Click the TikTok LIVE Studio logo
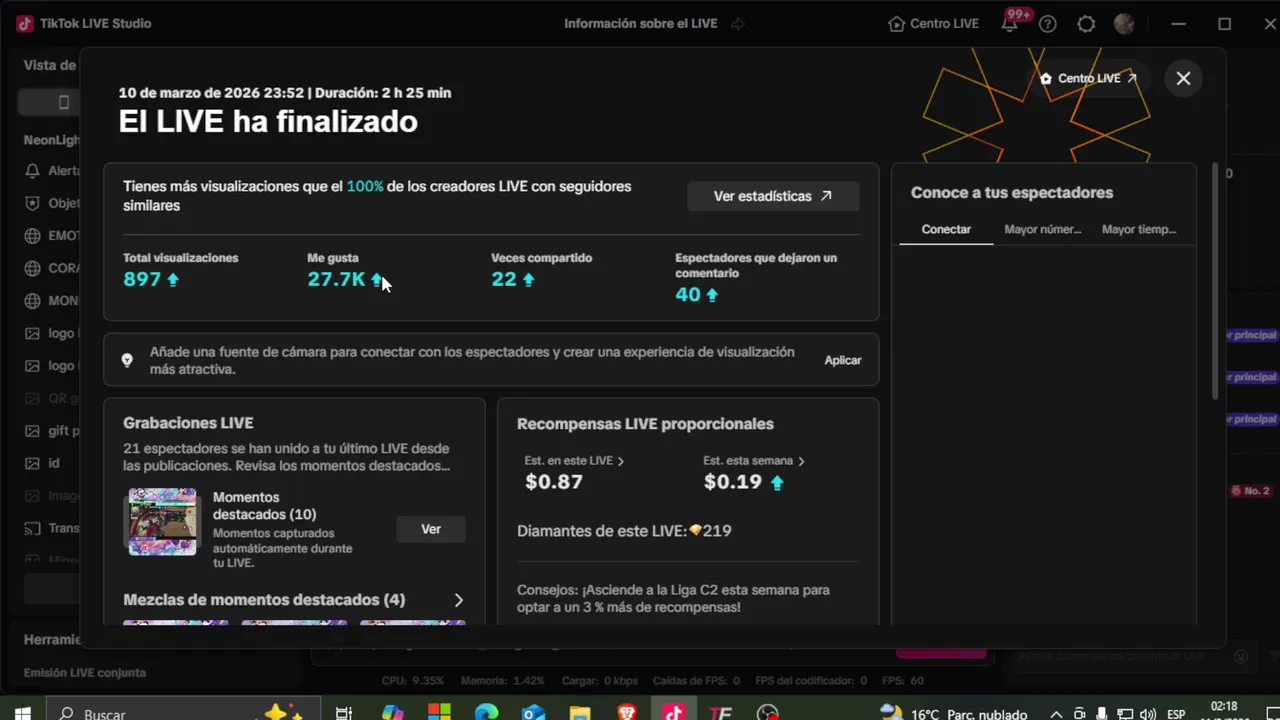The image size is (1280, 720). point(25,24)
